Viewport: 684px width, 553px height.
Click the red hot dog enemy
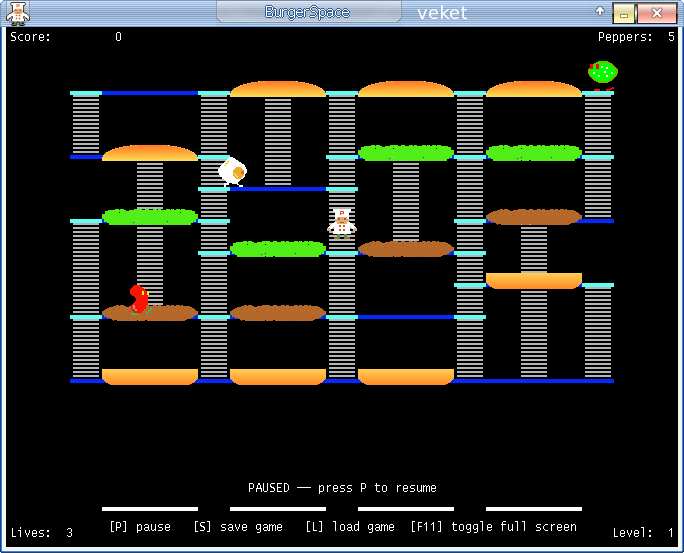coord(140,300)
